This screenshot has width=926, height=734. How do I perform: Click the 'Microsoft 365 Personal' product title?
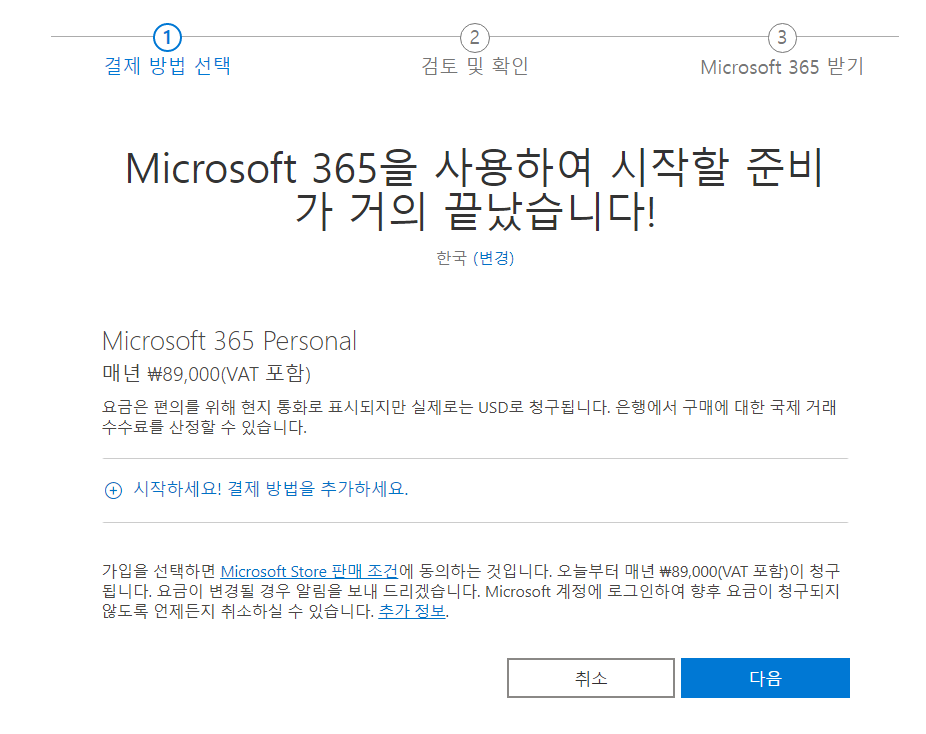click(x=229, y=341)
